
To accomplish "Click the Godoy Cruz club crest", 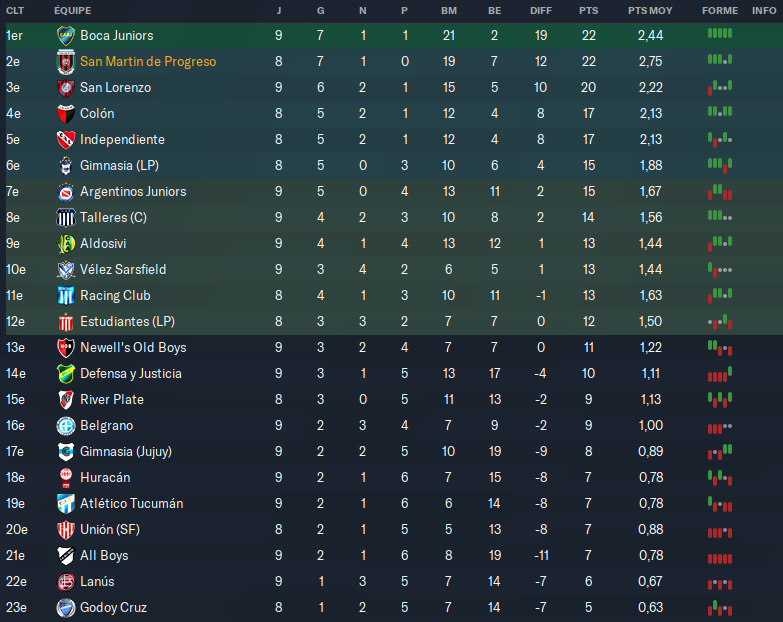I will 66,607.
